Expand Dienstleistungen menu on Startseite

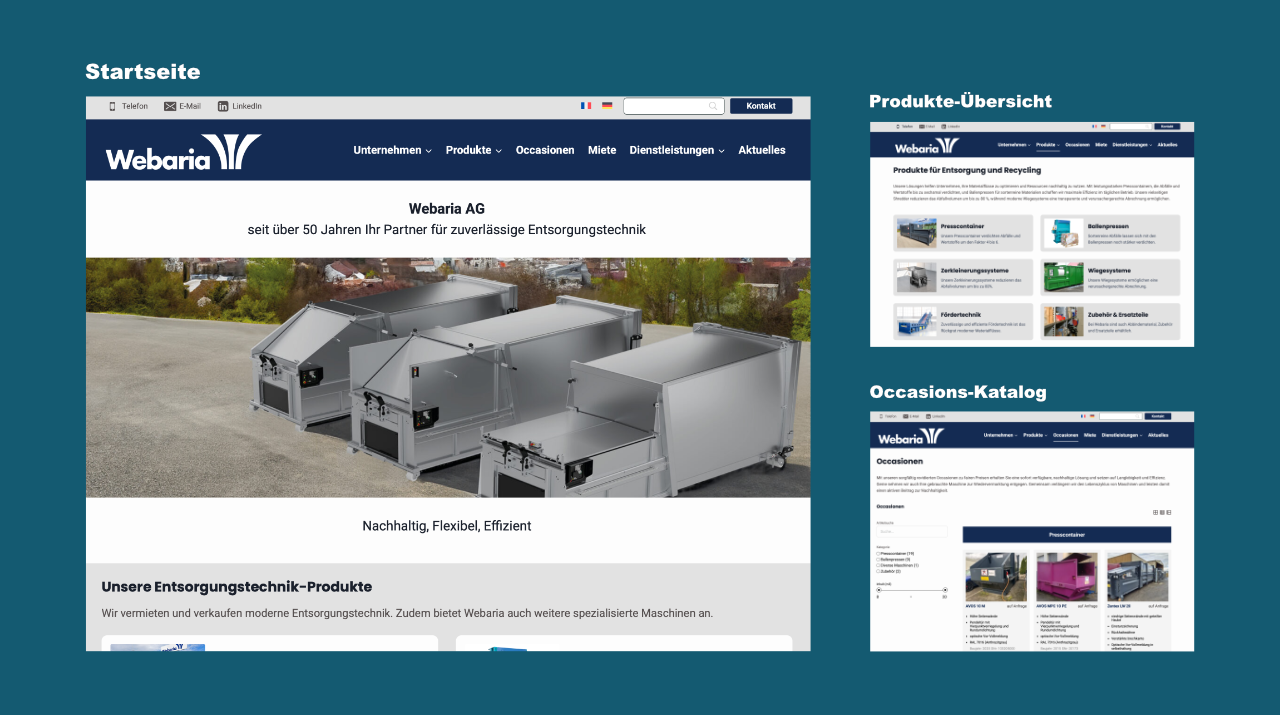click(676, 150)
